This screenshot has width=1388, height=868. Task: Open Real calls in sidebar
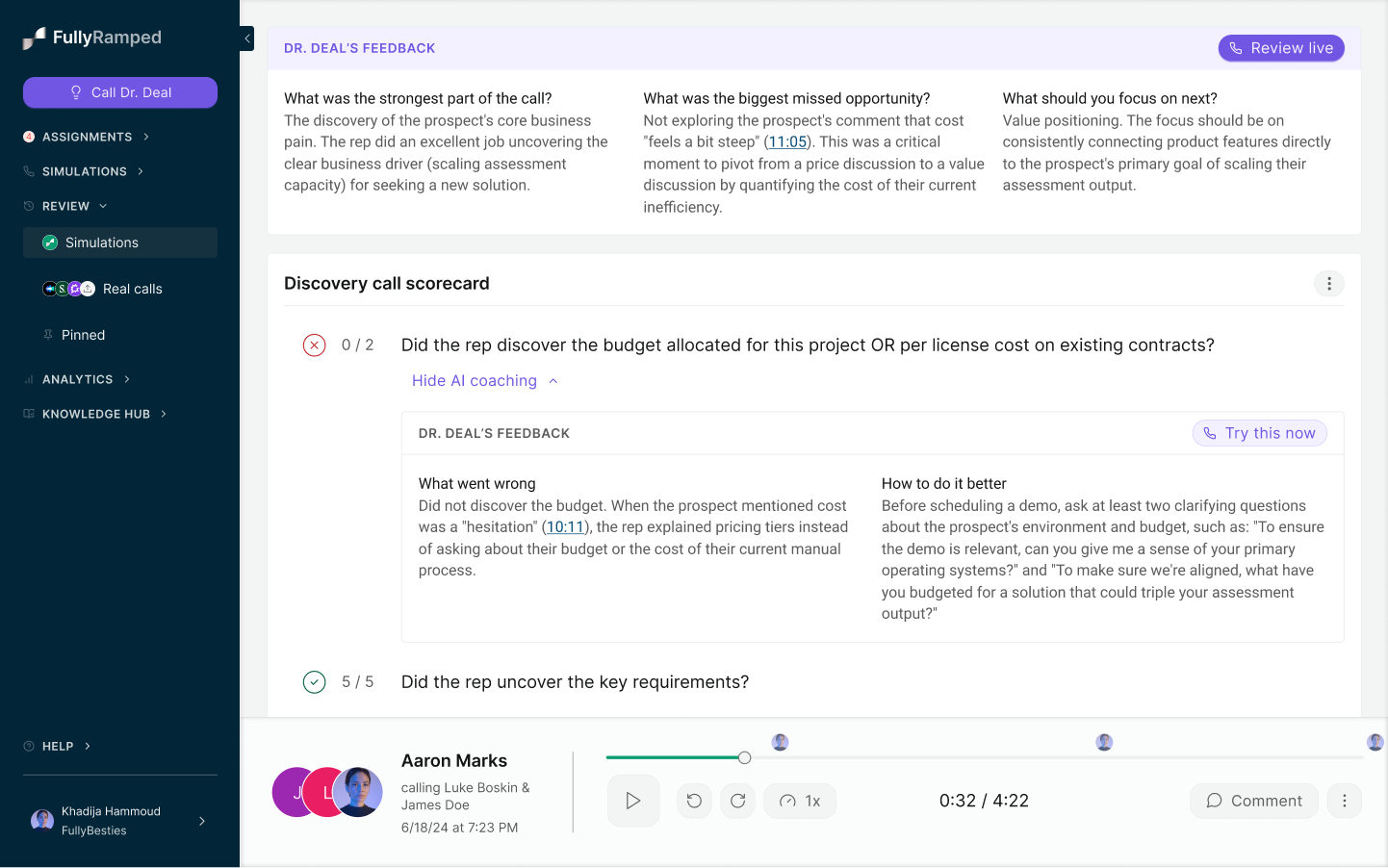pyautogui.click(x=132, y=289)
